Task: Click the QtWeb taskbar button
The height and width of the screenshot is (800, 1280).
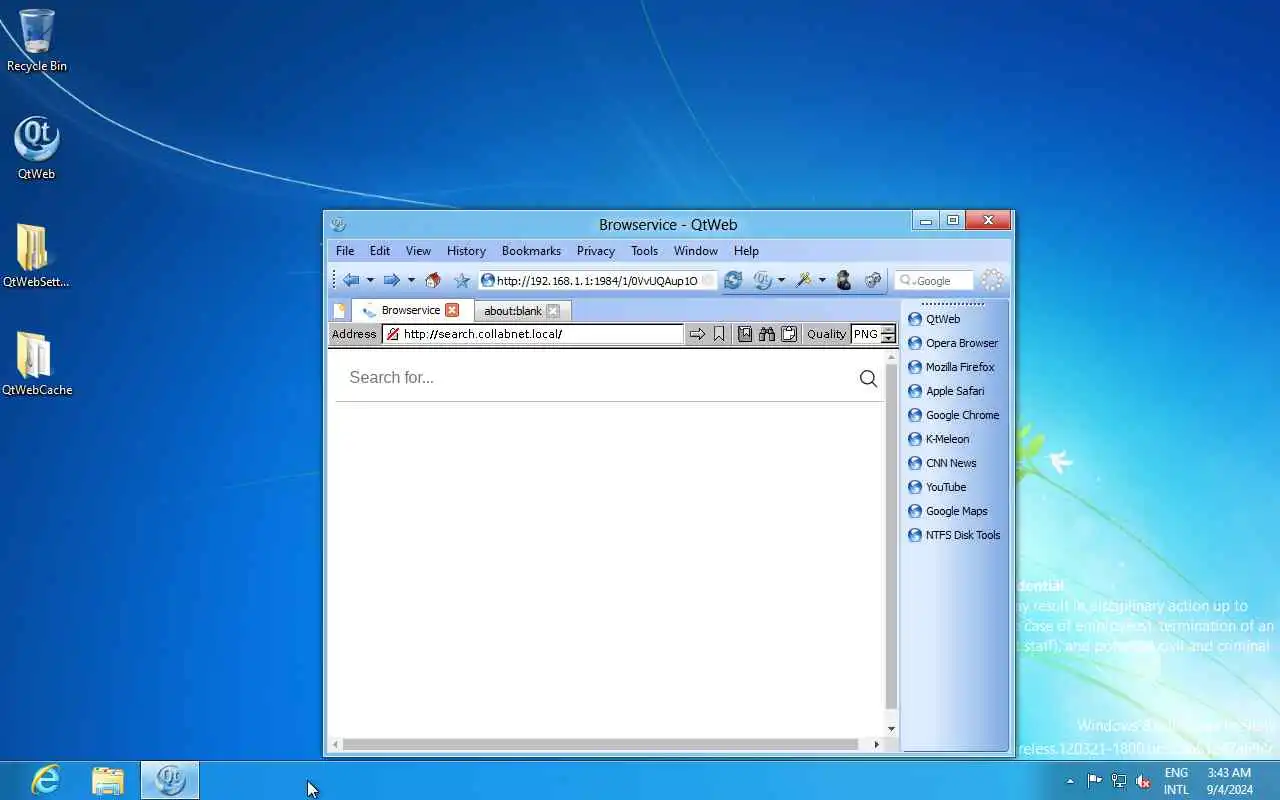Action: 170,780
